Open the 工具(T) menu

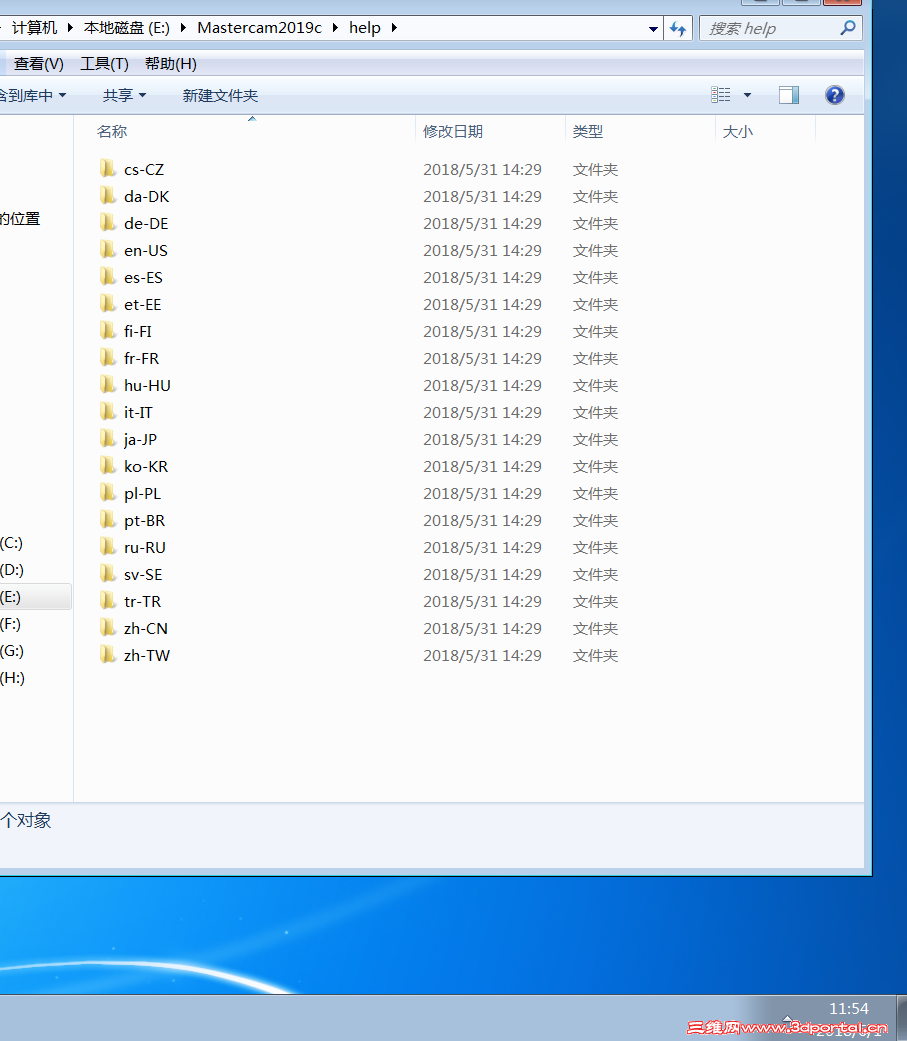point(104,64)
